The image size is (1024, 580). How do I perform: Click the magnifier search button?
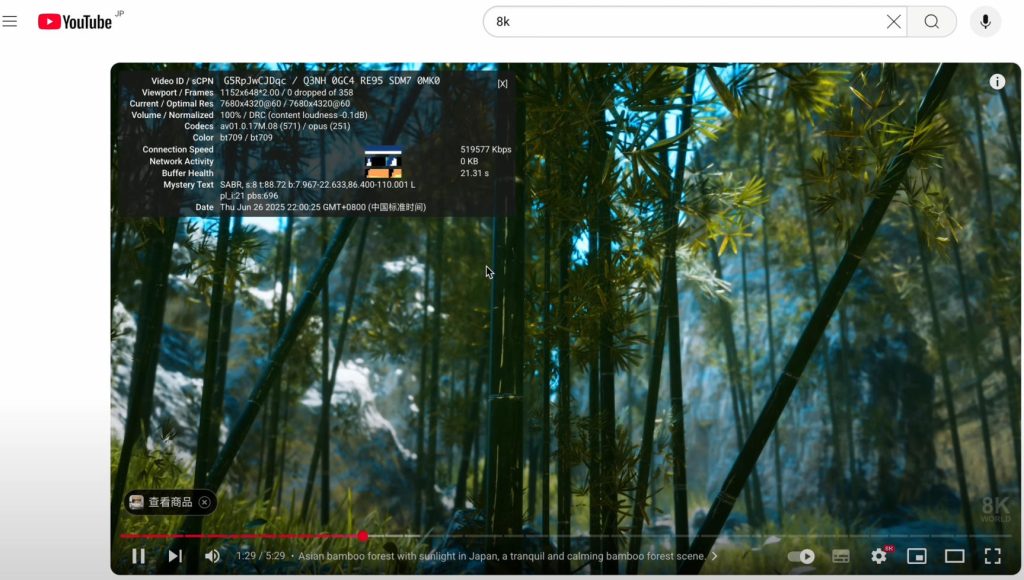pos(932,22)
